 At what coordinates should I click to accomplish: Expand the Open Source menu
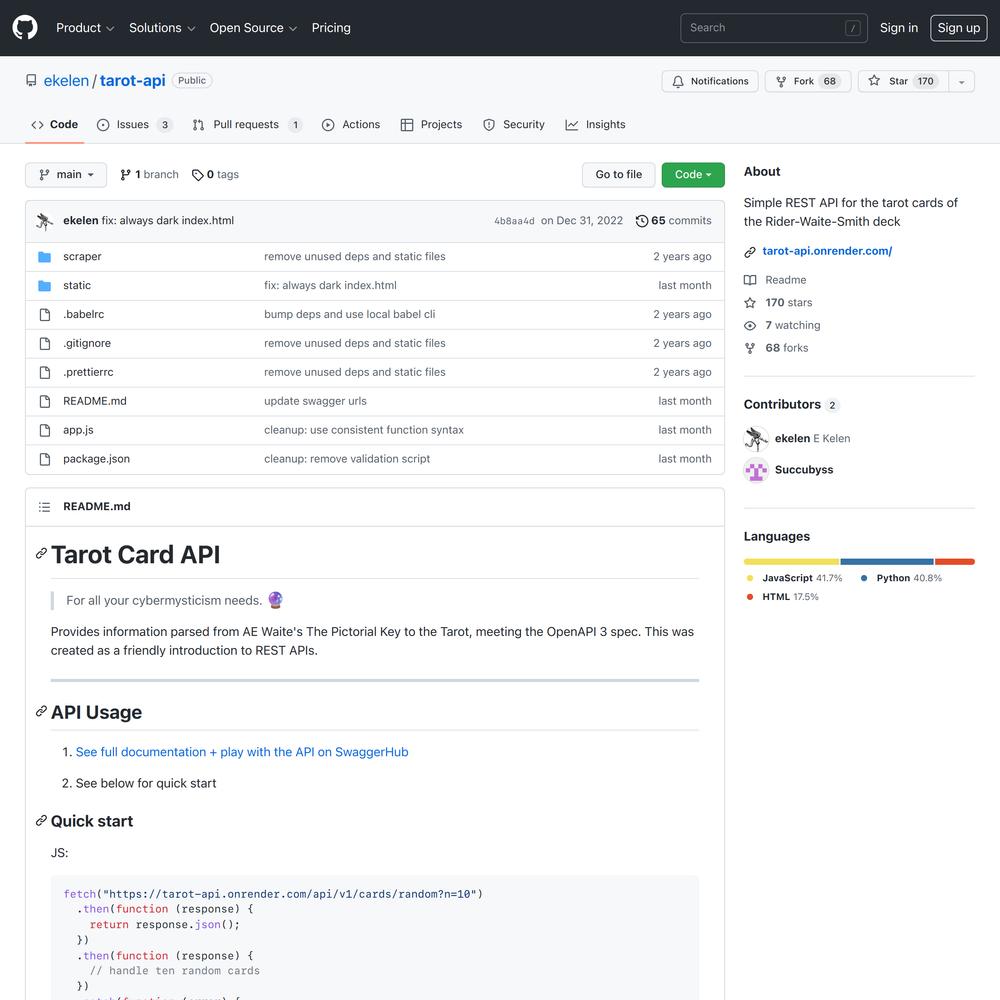(253, 28)
